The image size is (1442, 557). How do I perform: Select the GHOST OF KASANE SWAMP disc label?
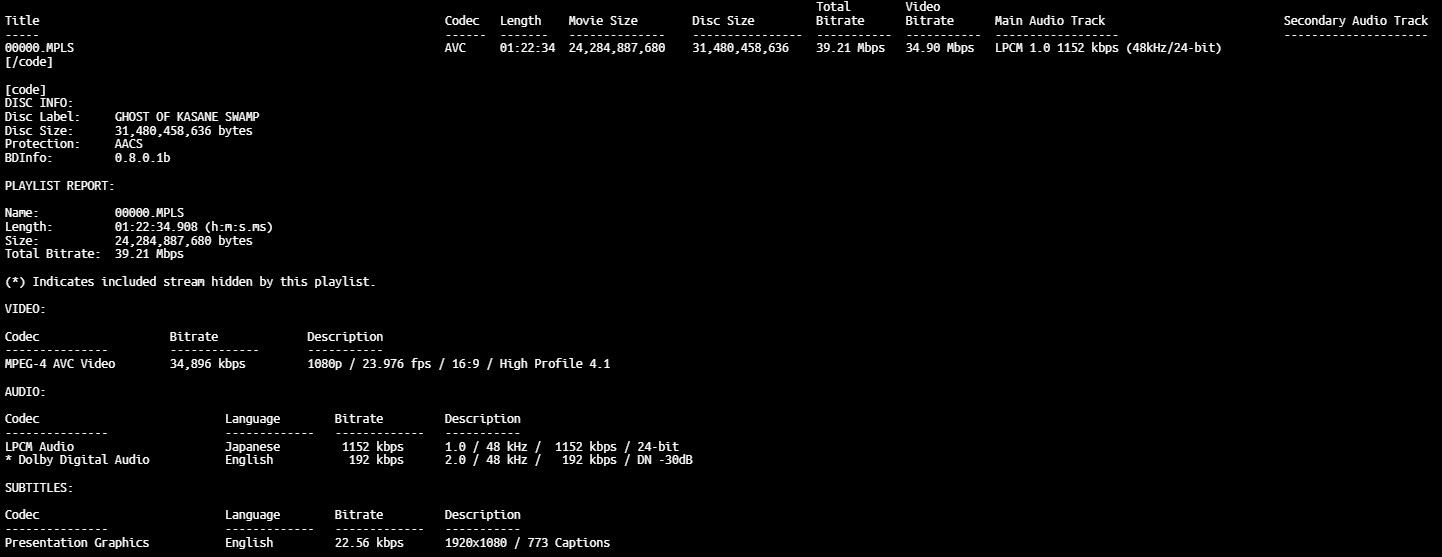point(186,117)
